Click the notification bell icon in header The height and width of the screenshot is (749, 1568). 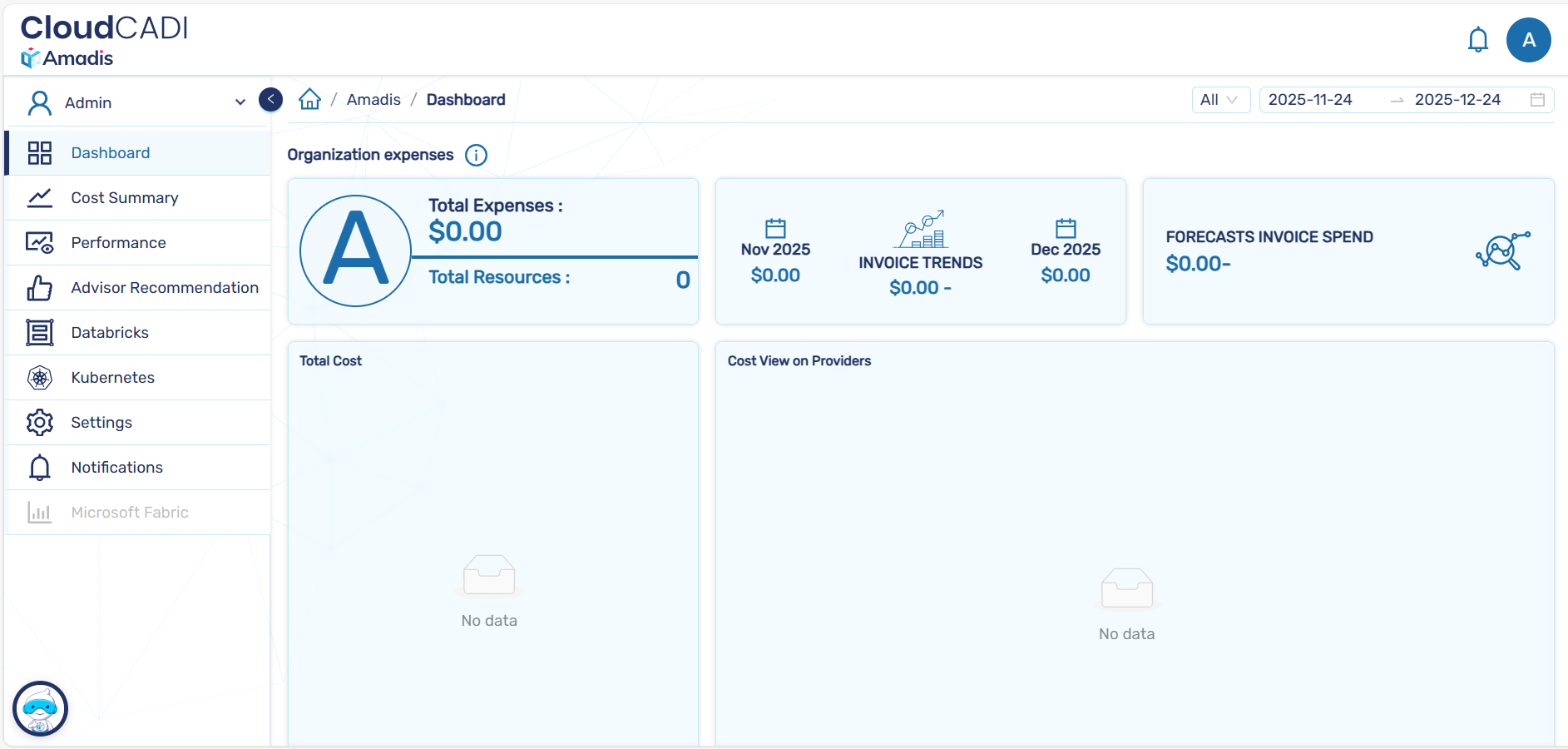point(1477,40)
